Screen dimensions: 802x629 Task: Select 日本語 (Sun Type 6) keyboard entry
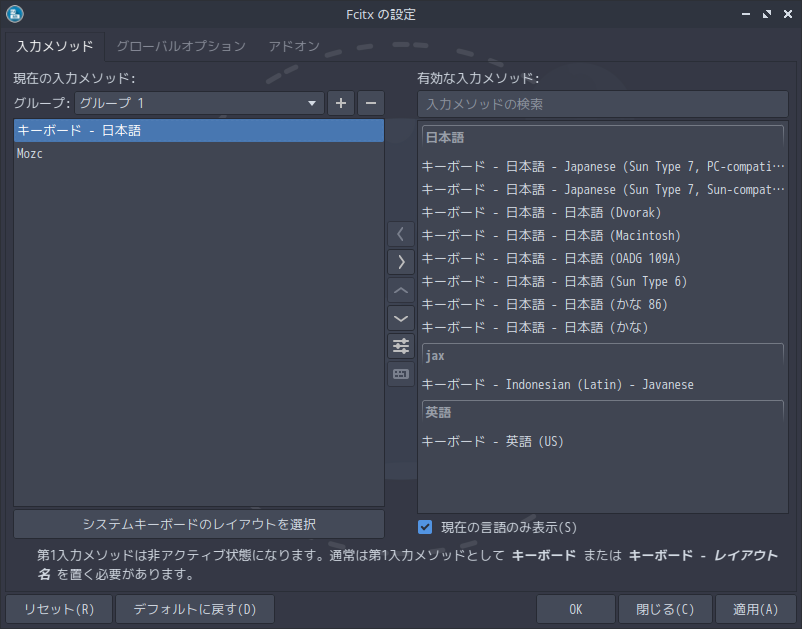[x=603, y=282]
